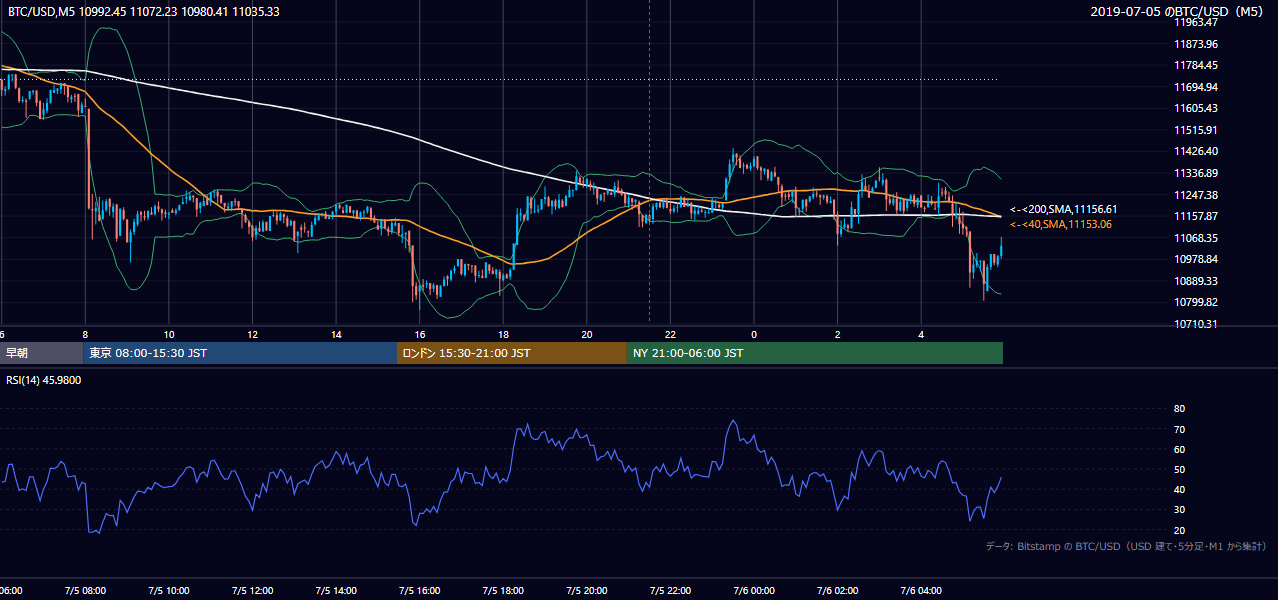Click price axis label 11426.40
1278x600 pixels.
click(1196, 151)
